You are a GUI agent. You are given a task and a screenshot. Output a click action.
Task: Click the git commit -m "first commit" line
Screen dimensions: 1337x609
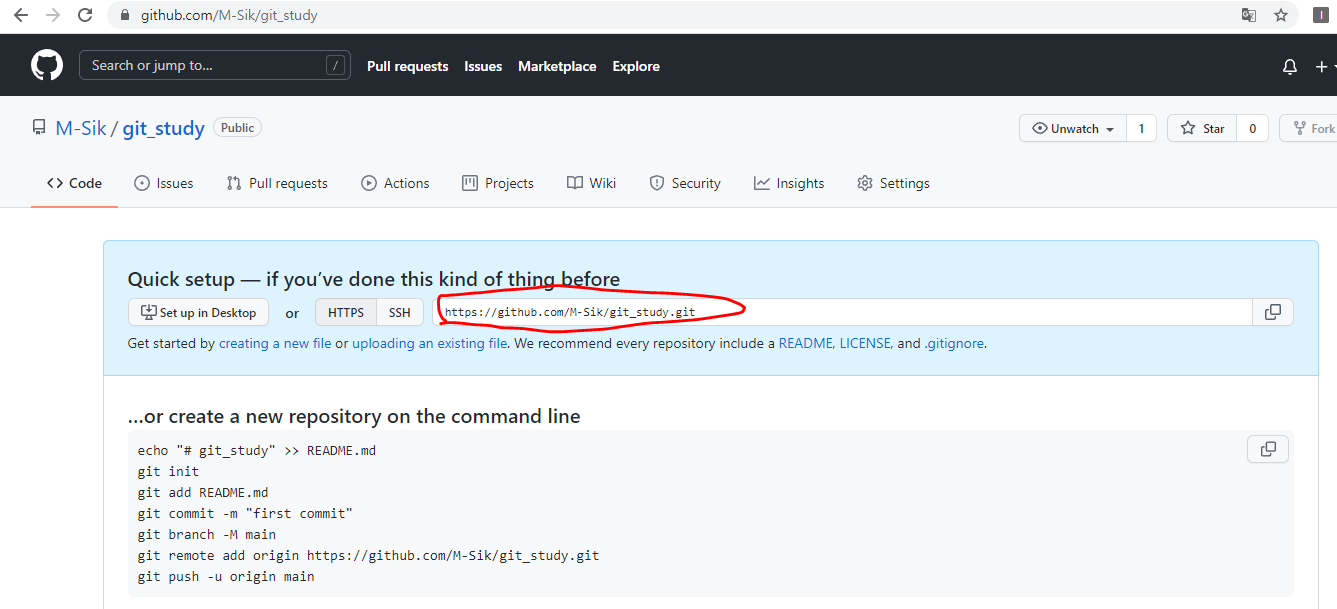click(245, 513)
